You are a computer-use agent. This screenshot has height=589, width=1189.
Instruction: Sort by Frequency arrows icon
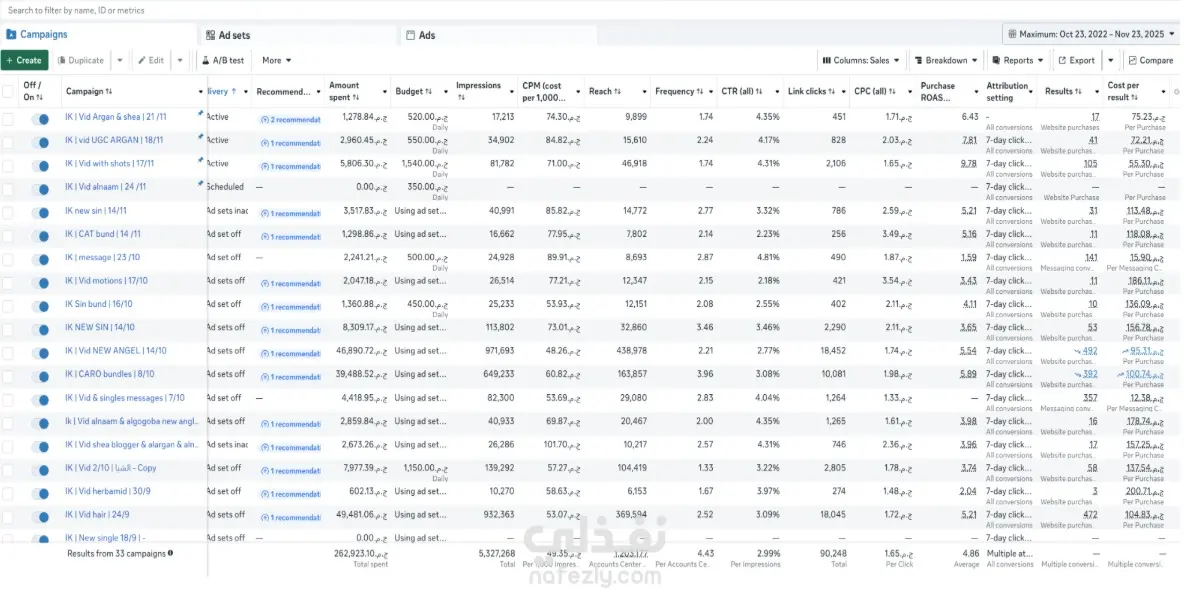[x=699, y=92]
